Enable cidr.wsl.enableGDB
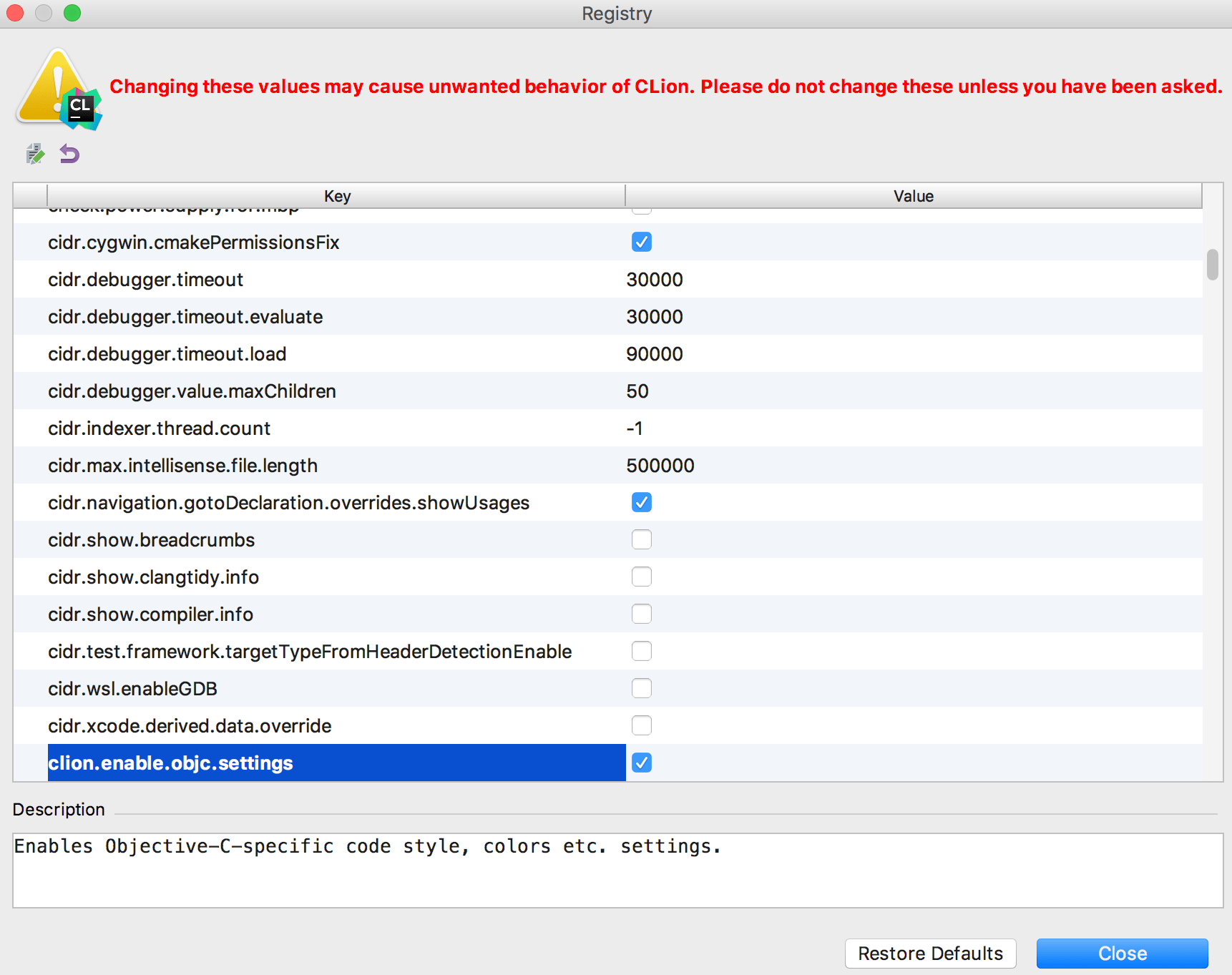Viewport: 1232px width, 975px height. tap(642, 688)
